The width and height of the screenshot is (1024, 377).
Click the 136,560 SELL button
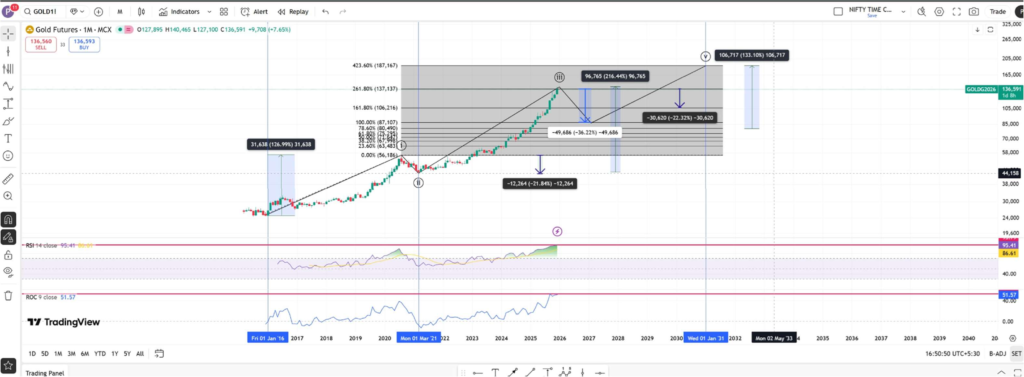[x=40, y=44]
